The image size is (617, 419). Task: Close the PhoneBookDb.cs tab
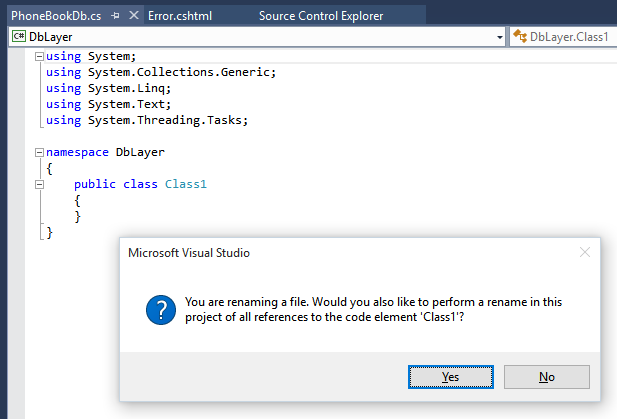coord(134,15)
